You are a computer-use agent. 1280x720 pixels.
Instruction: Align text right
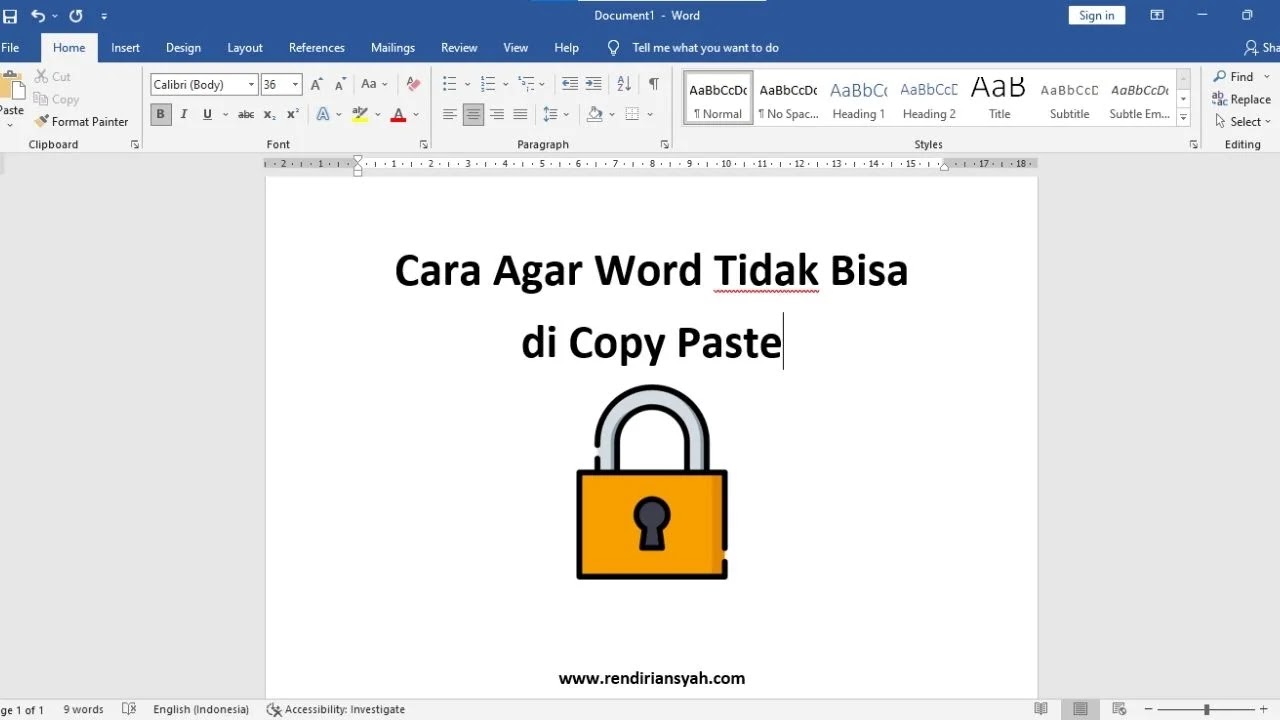(497, 114)
